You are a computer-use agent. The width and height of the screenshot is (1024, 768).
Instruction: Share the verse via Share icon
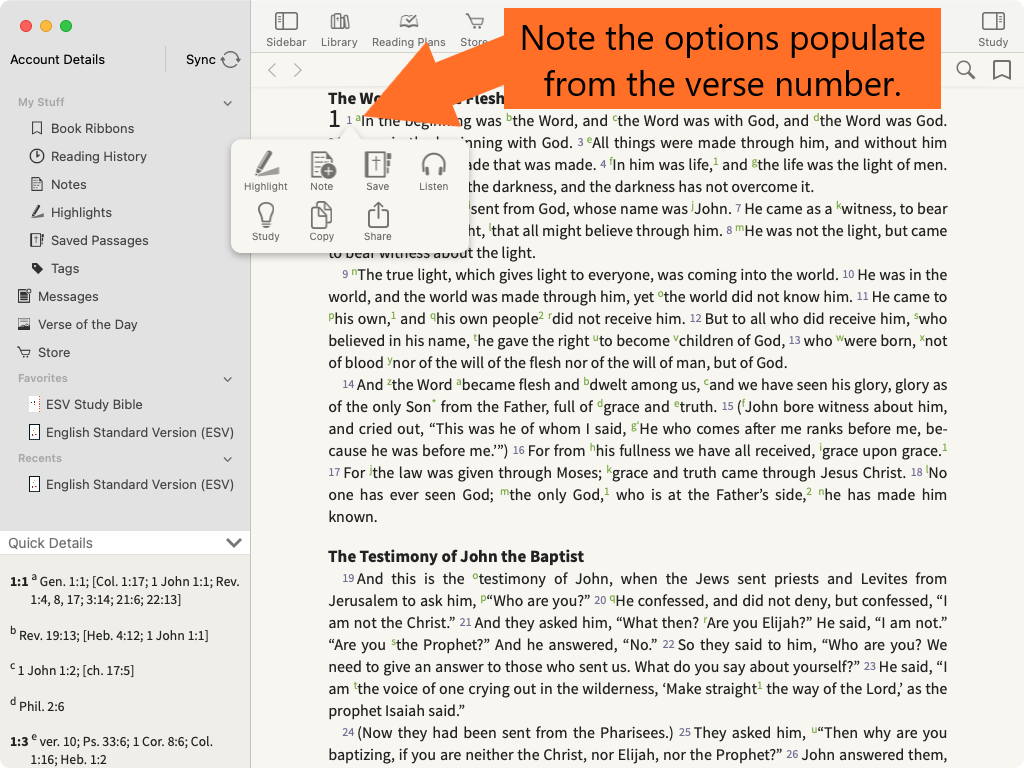tap(377, 221)
